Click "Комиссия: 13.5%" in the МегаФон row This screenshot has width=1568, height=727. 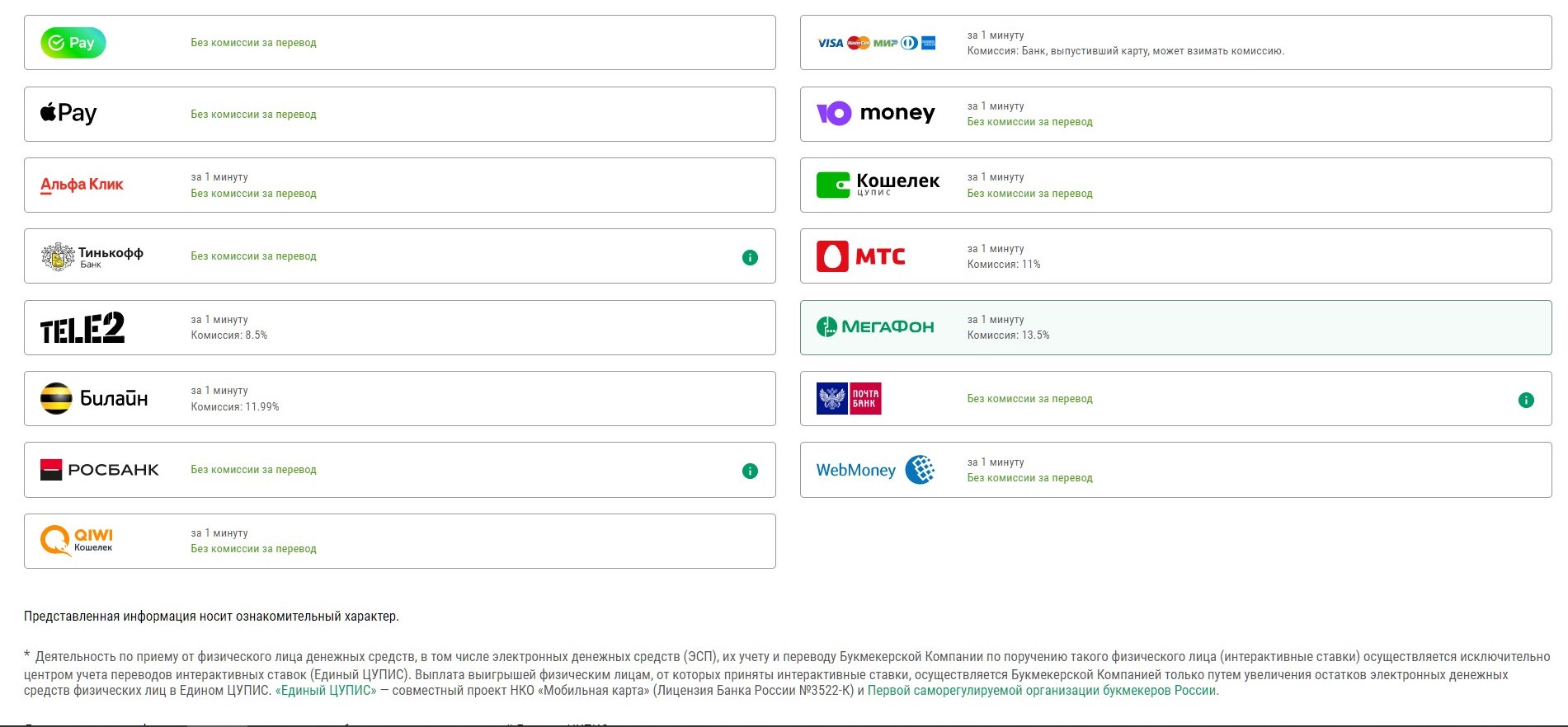pyautogui.click(x=1009, y=335)
